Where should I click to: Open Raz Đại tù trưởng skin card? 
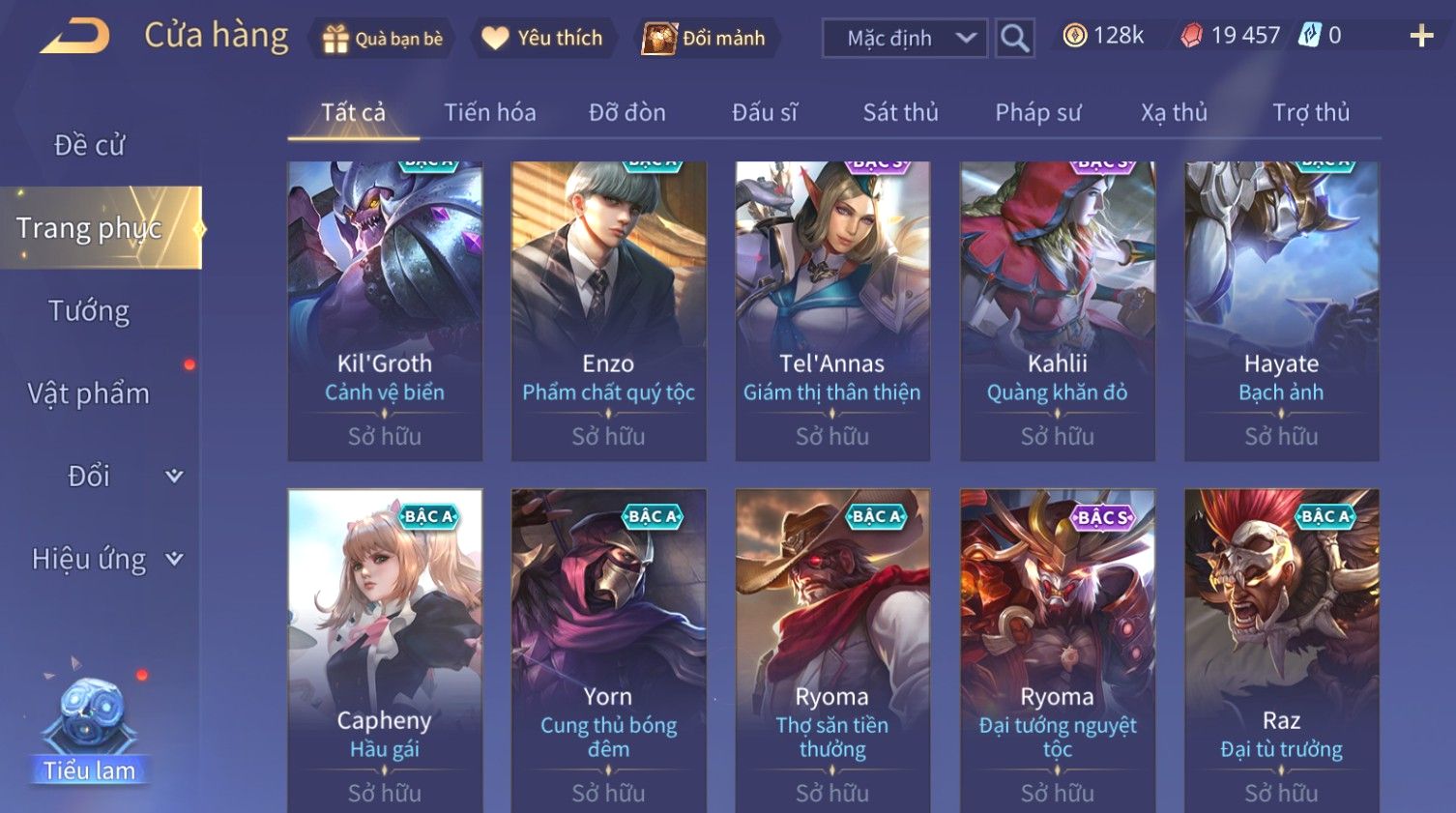[1281, 651]
